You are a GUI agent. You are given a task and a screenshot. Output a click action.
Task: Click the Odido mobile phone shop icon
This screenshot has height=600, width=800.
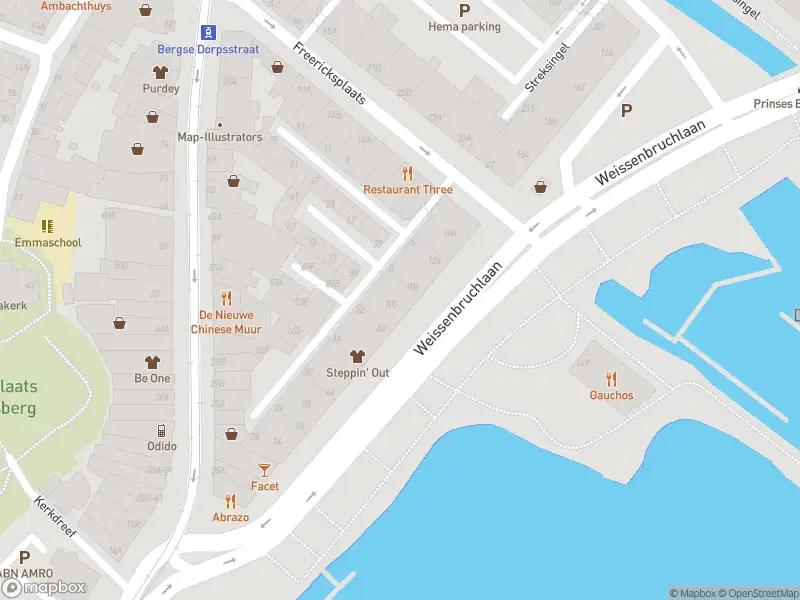click(161, 431)
